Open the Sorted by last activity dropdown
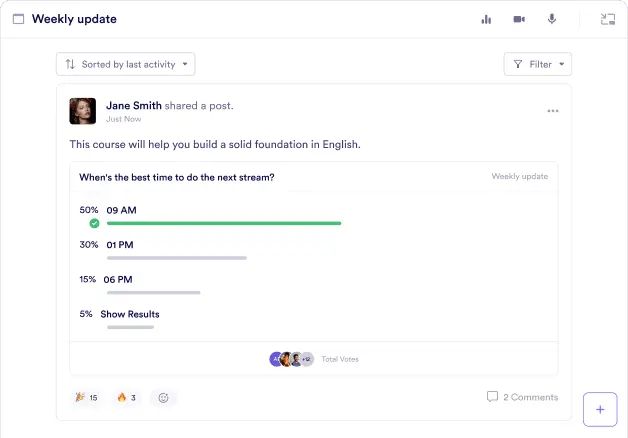The image size is (628, 438). coord(126,64)
